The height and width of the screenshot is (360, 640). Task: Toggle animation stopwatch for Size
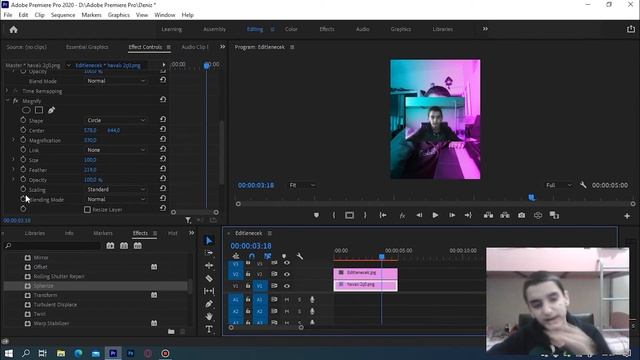point(23,160)
